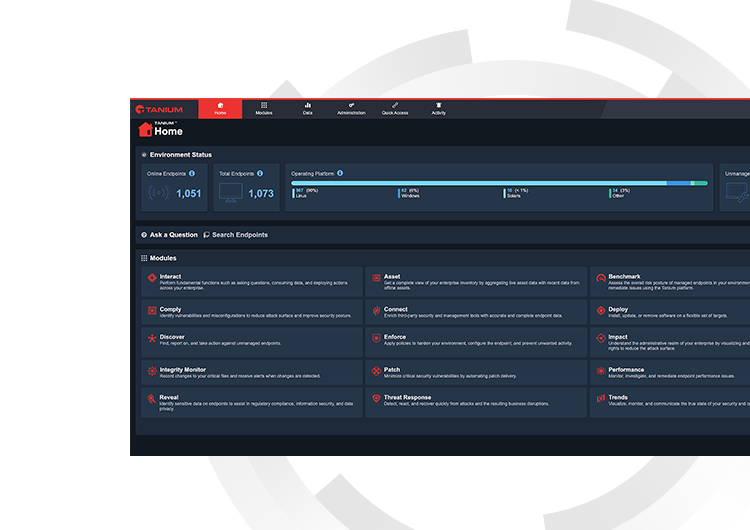This screenshot has height=530, width=750.
Task: Open the Discover module
Action: pos(252,342)
